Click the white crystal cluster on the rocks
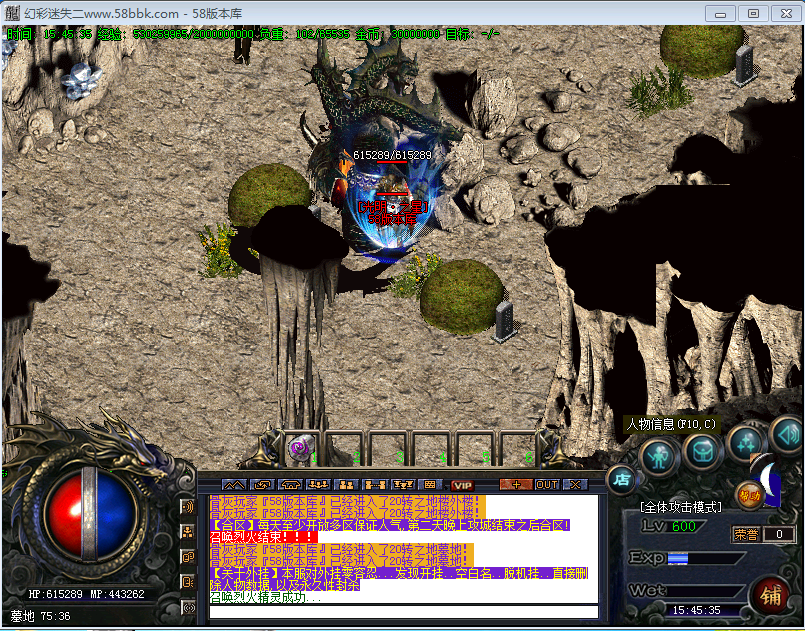The width and height of the screenshot is (805, 631). point(81,81)
